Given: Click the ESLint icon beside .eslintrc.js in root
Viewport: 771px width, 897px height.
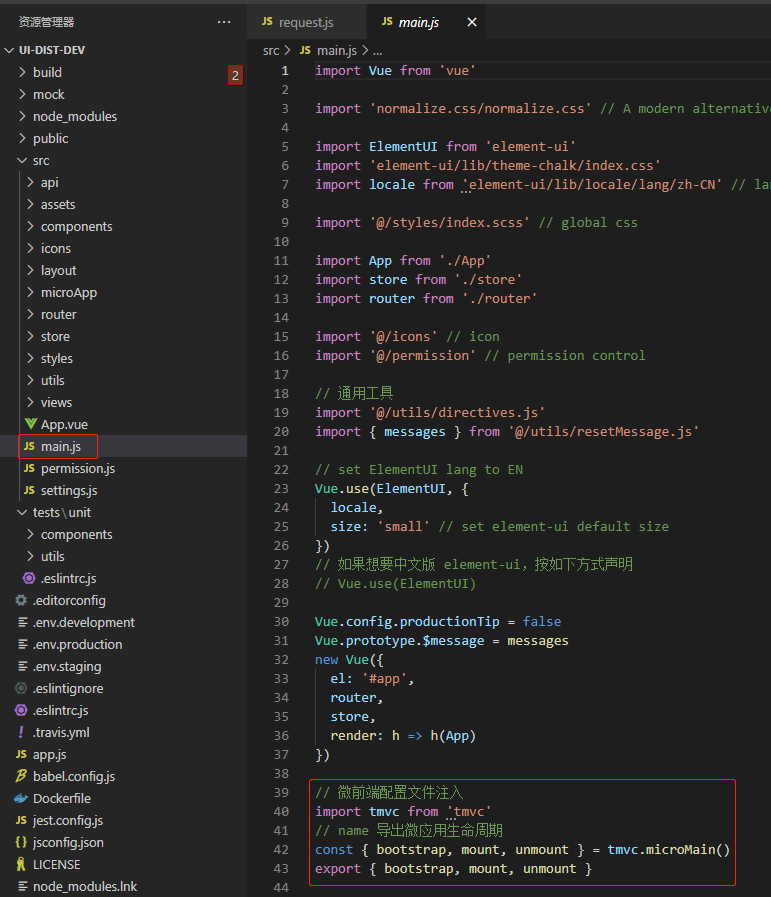Looking at the screenshot, I should (21, 710).
